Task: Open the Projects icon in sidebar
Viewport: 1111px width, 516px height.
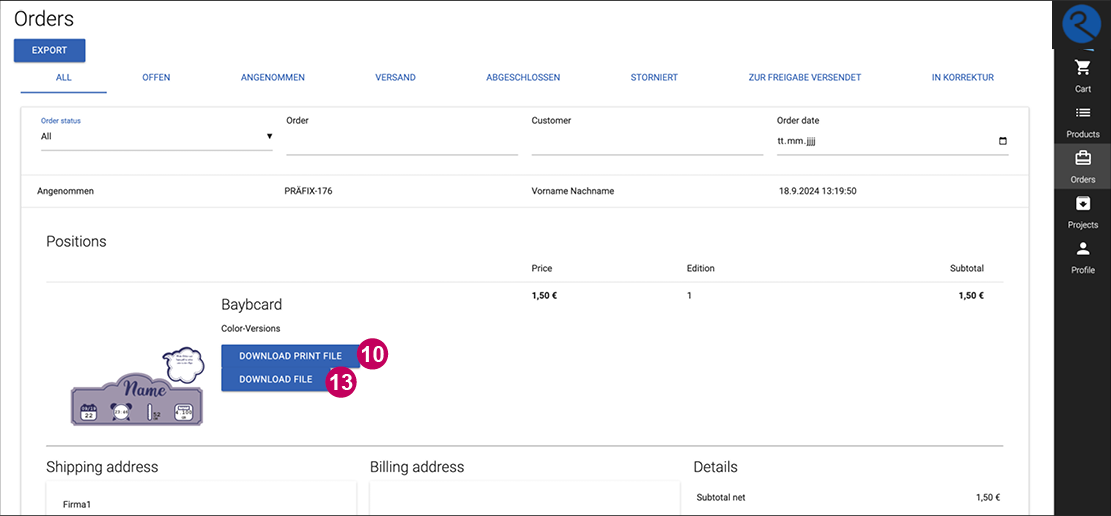Action: pyautogui.click(x=1082, y=204)
